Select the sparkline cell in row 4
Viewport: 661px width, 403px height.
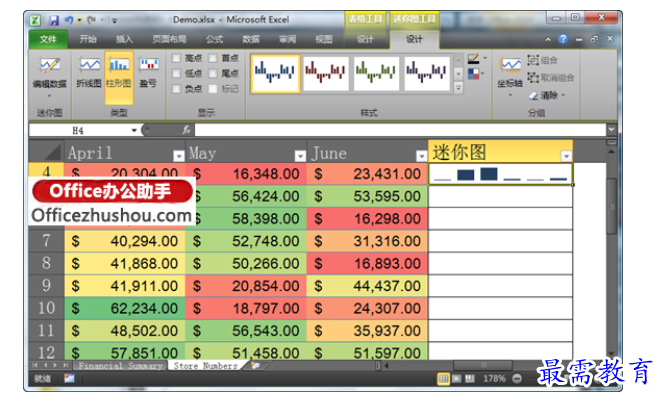click(x=500, y=174)
